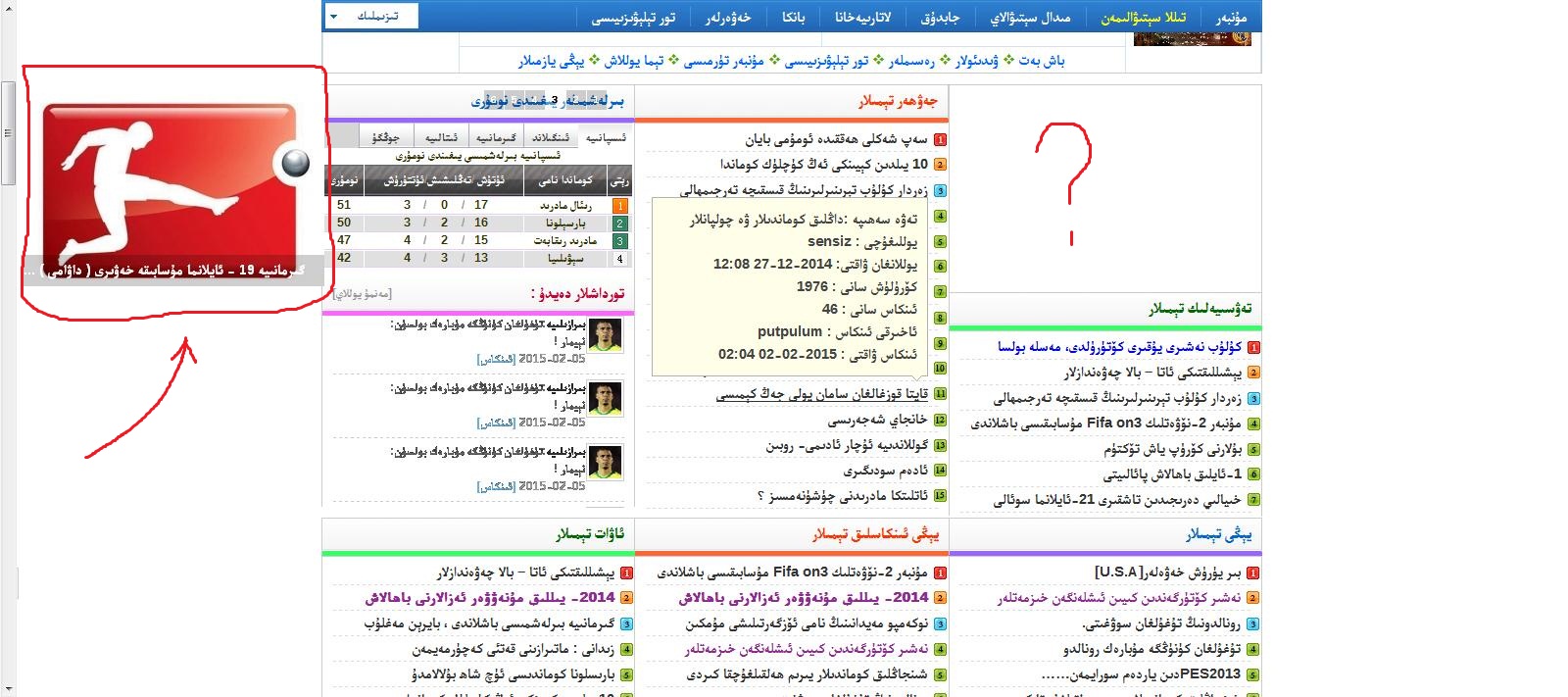The height and width of the screenshot is (697, 1568).
Task: Click the number 12 badge under جەۋھەر تېمىلار
Action: pos(940,420)
